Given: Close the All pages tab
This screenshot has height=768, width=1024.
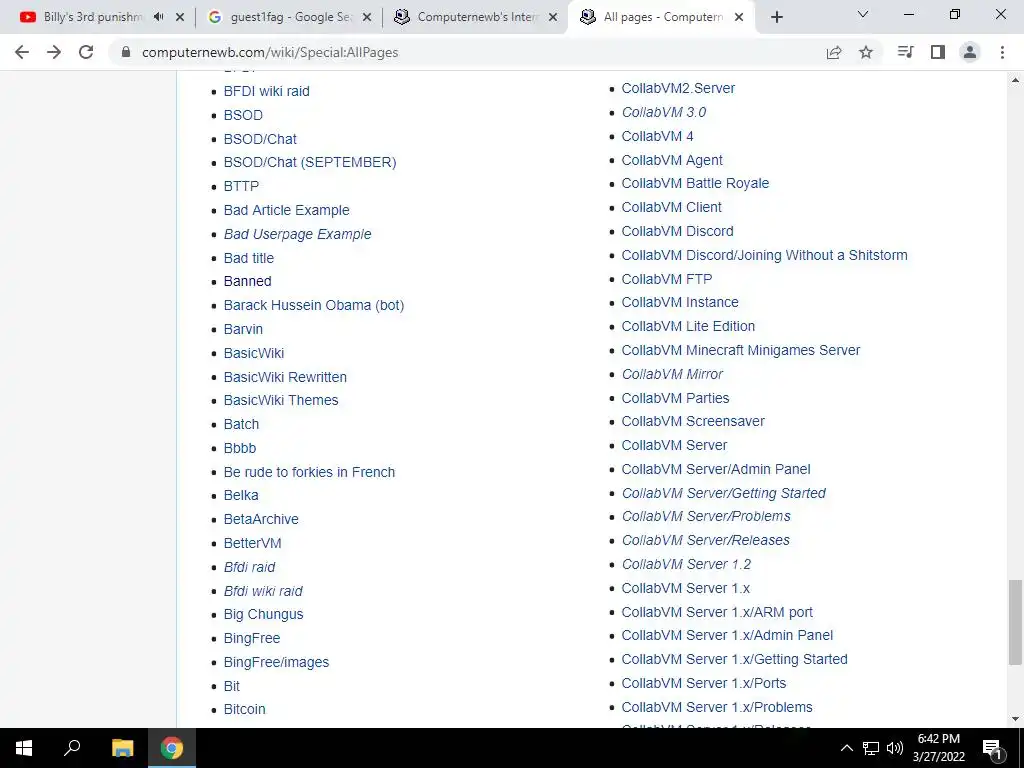Looking at the screenshot, I should coord(739,17).
